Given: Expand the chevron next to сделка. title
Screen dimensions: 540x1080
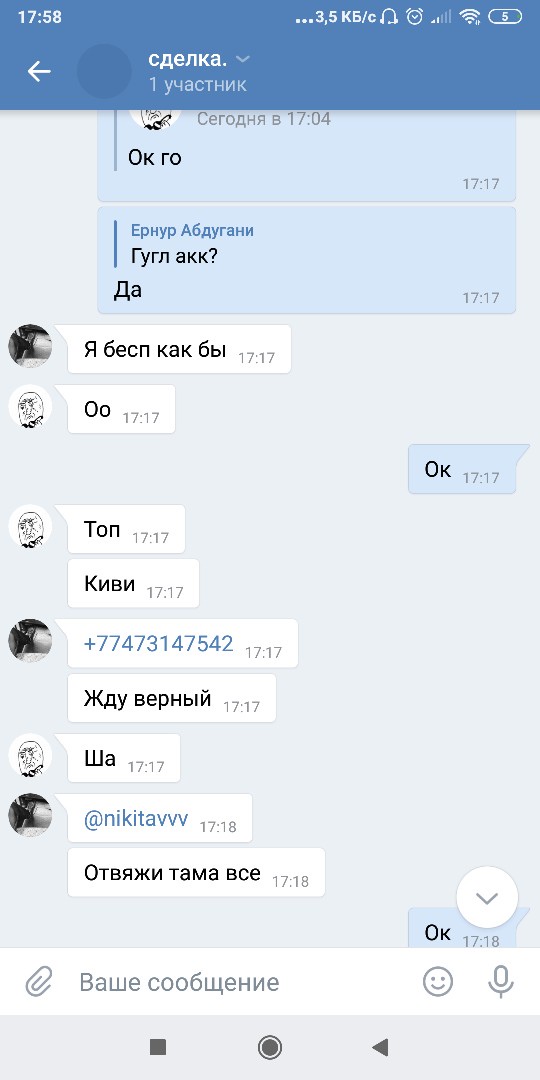Looking at the screenshot, I should click(x=242, y=60).
